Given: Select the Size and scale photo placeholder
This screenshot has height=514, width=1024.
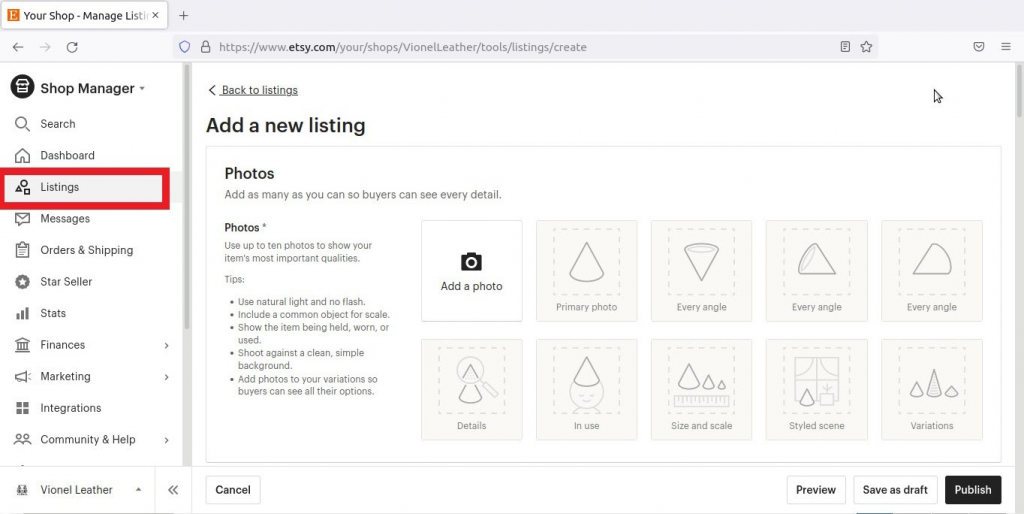Looking at the screenshot, I should (x=701, y=389).
